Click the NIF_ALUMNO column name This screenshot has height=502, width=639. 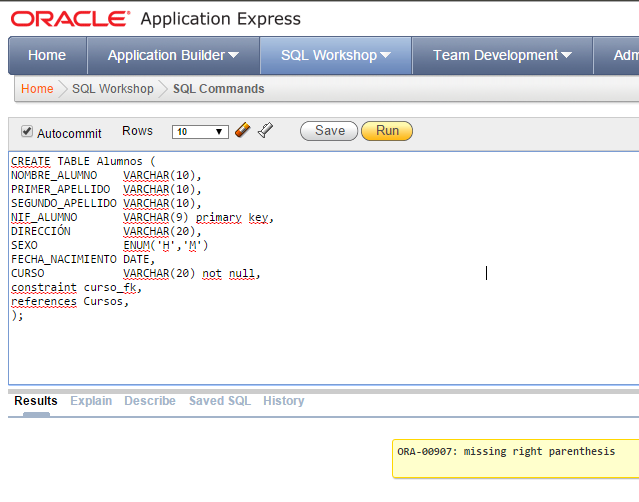tap(44, 218)
